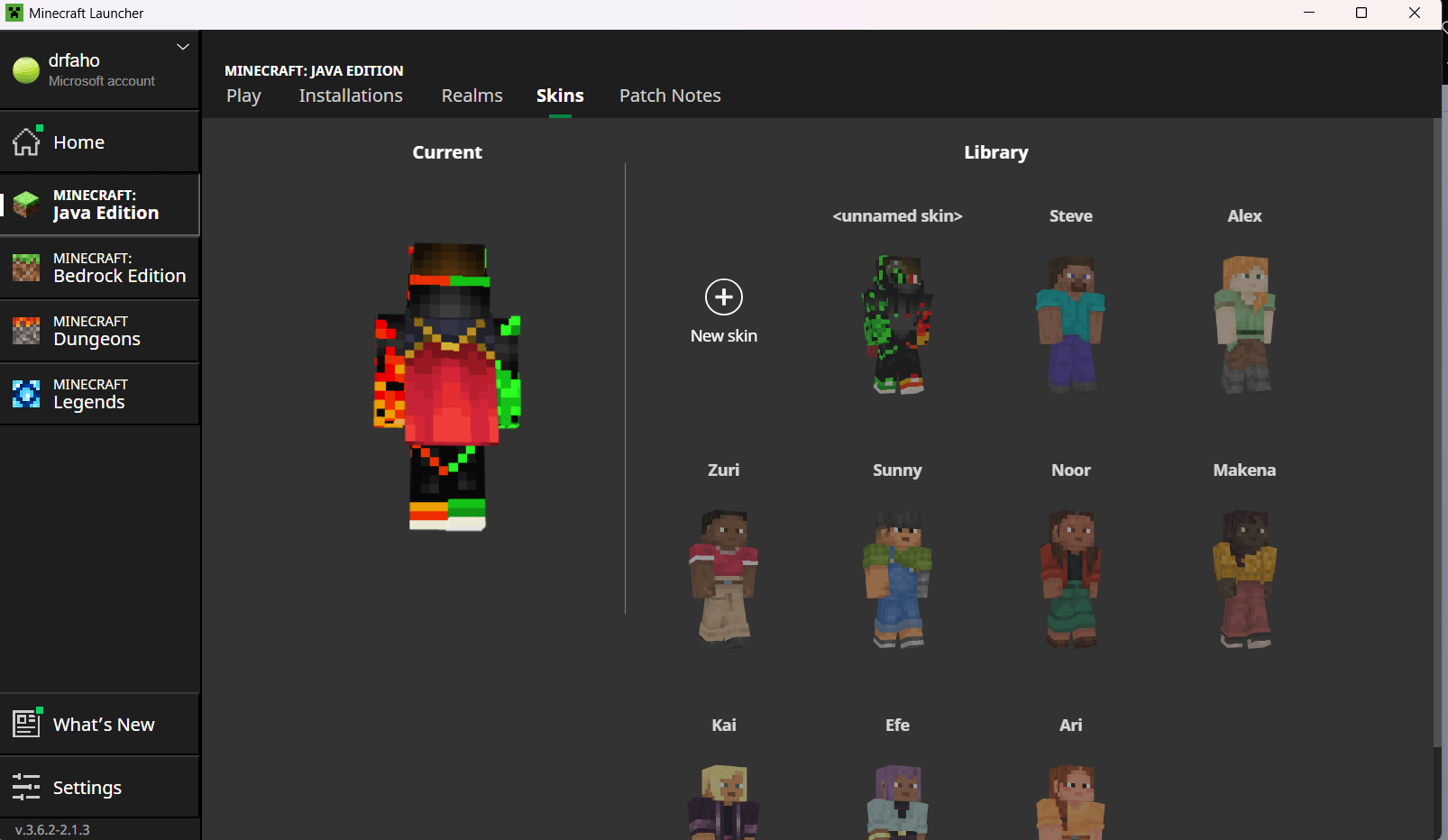
Task: Open What's New section
Action: coord(99,724)
